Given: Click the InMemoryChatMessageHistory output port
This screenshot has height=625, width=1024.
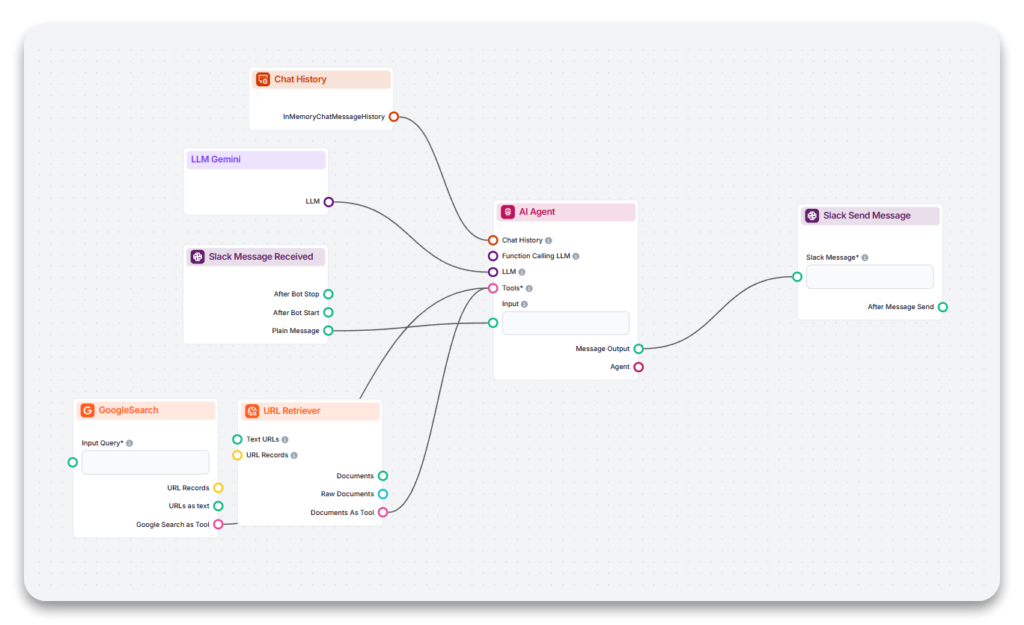Looking at the screenshot, I should click(x=394, y=117).
